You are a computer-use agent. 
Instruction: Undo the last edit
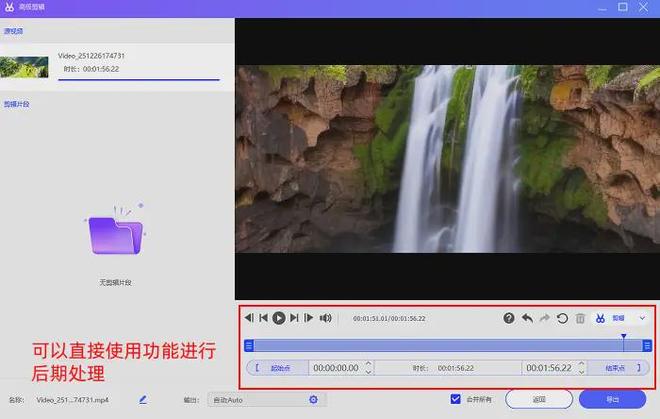coord(527,318)
